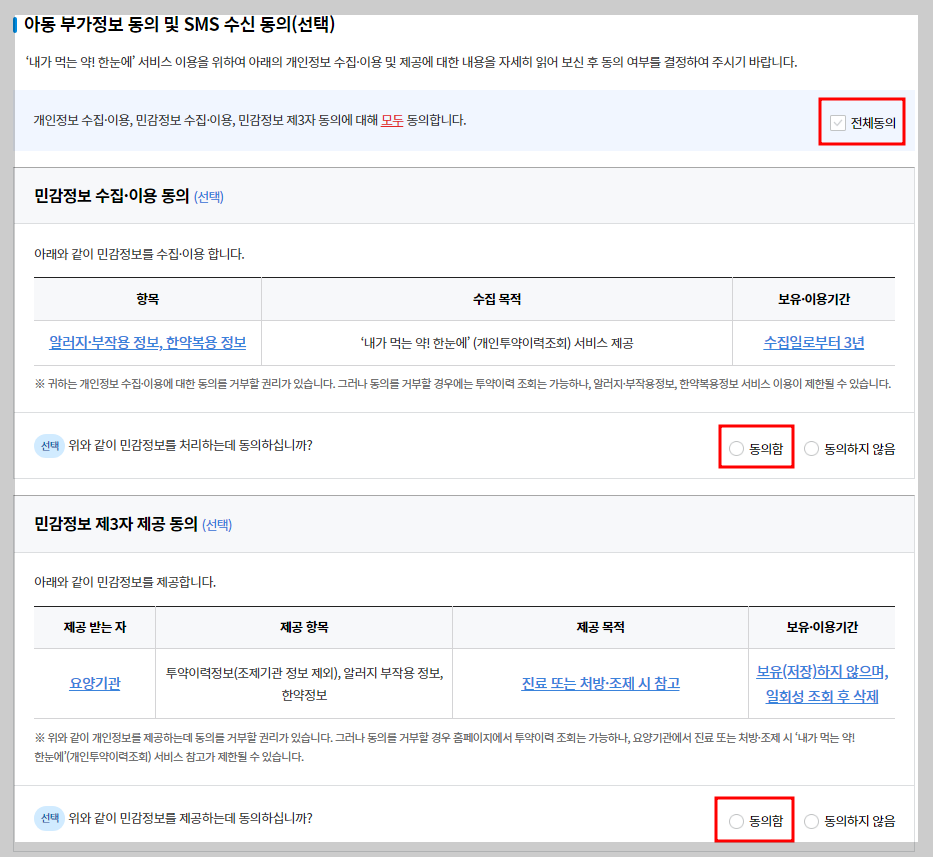Select 동의함 for 민감정보 제공 동의
Image resolution: width=933 pixels, height=857 pixels.
click(x=737, y=821)
